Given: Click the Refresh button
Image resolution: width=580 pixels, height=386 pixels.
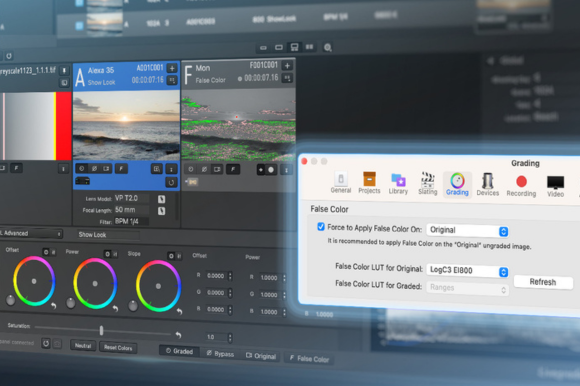Looking at the screenshot, I should 543,282.
